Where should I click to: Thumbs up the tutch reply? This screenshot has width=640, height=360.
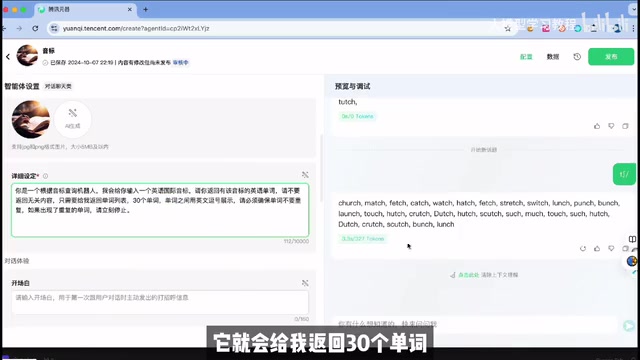pyautogui.click(x=597, y=126)
